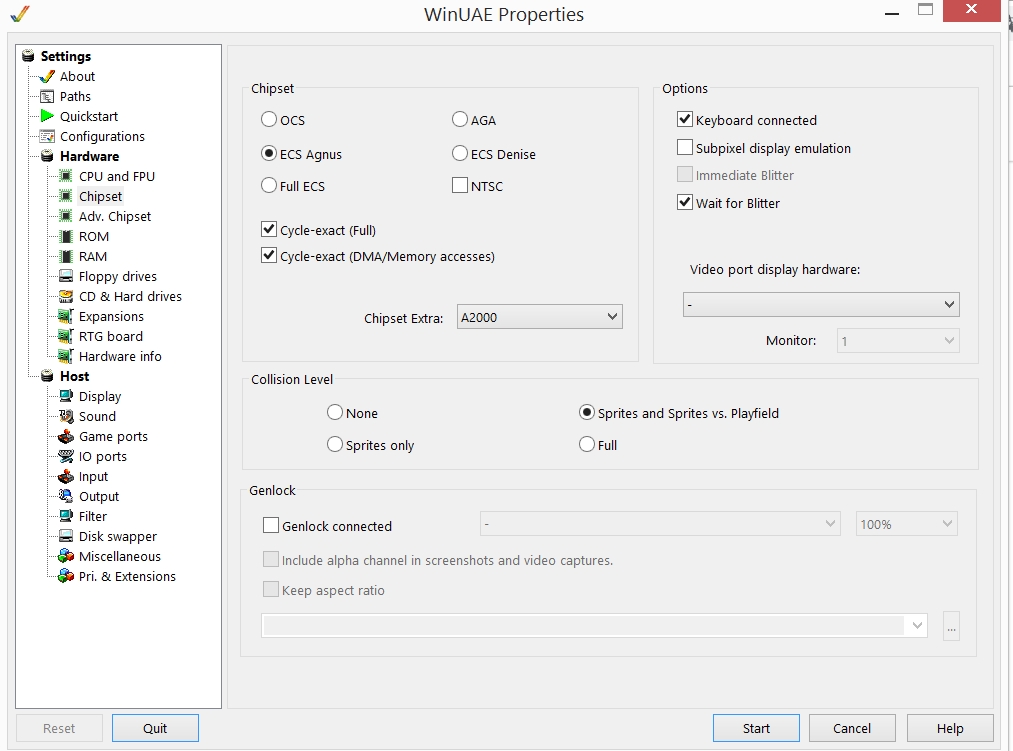
Task: Click the Hardware section icon
Action: click(47, 156)
